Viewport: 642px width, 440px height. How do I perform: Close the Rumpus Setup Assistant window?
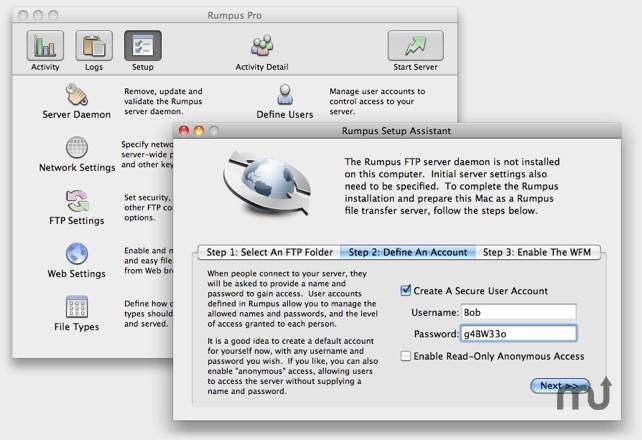tap(184, 131)
